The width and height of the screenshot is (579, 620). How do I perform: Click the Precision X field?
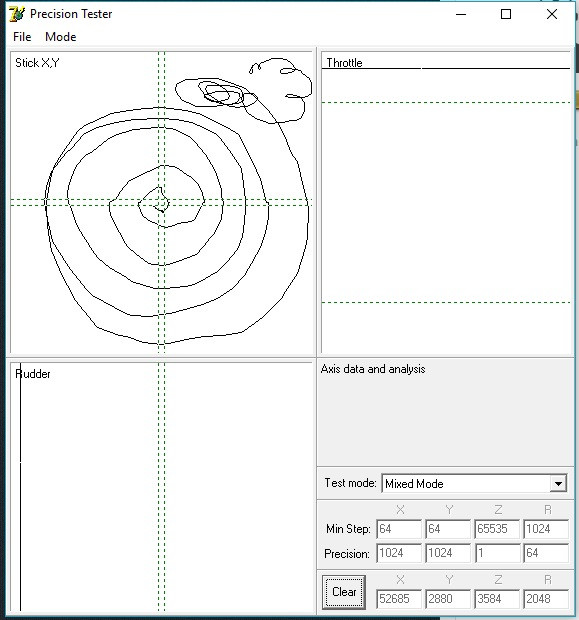pyautogui.click(x=399, y=553)
